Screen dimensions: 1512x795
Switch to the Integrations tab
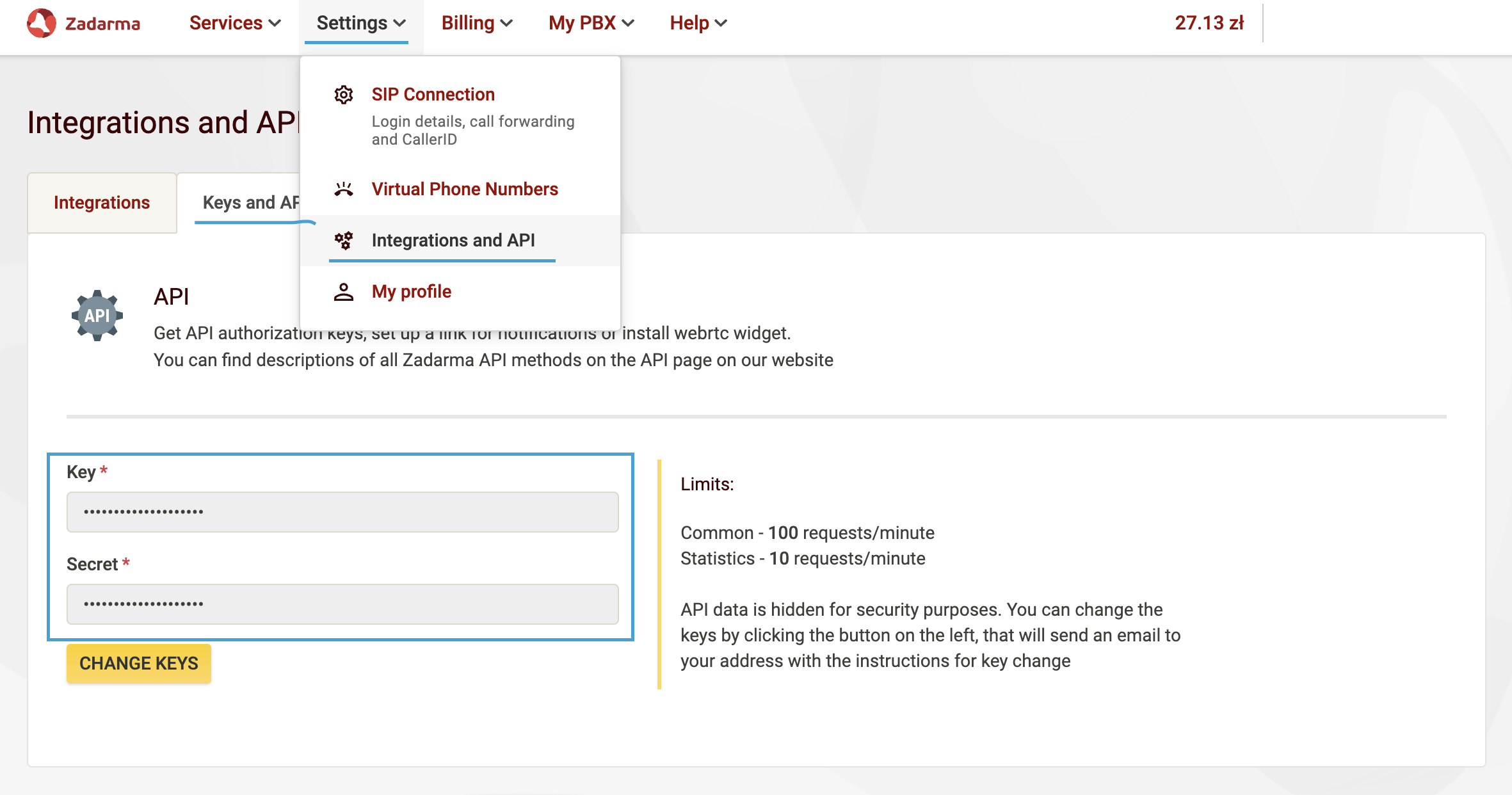(x=102, y=202)
